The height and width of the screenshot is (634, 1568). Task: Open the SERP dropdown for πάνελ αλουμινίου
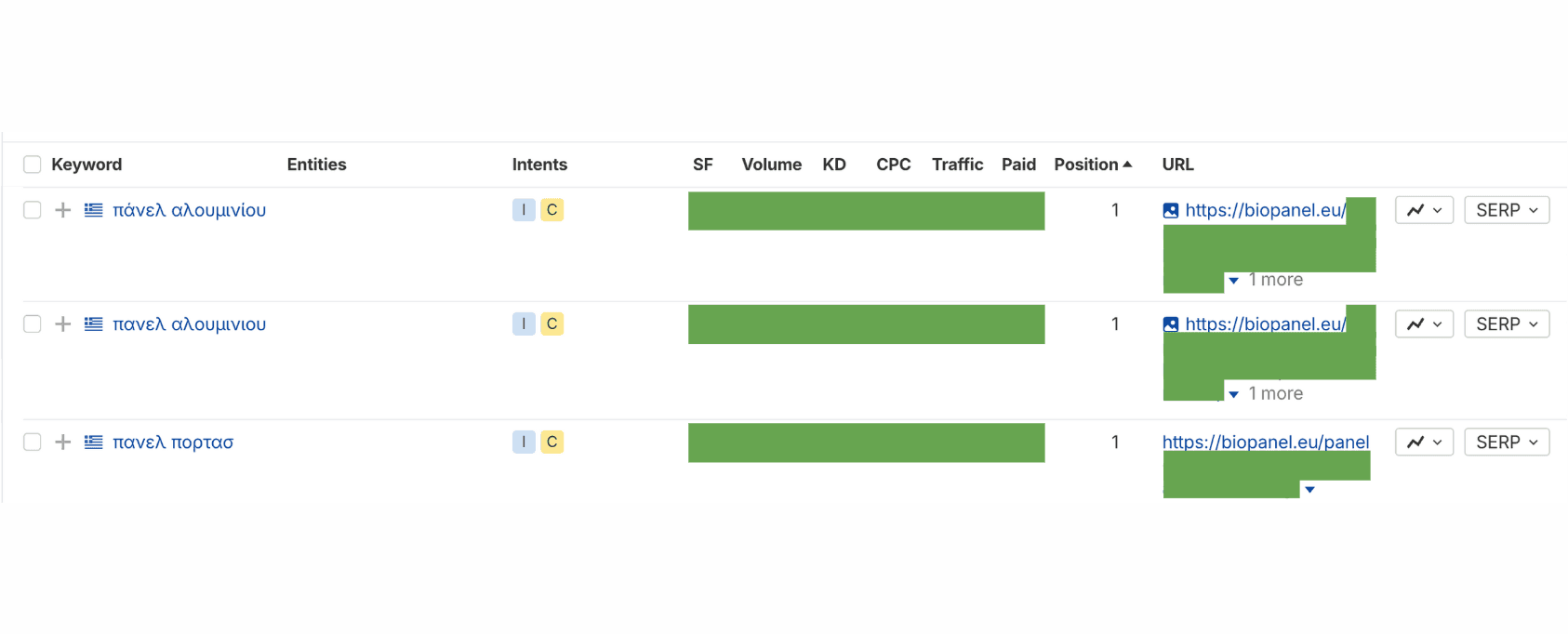pos(1507,210)
